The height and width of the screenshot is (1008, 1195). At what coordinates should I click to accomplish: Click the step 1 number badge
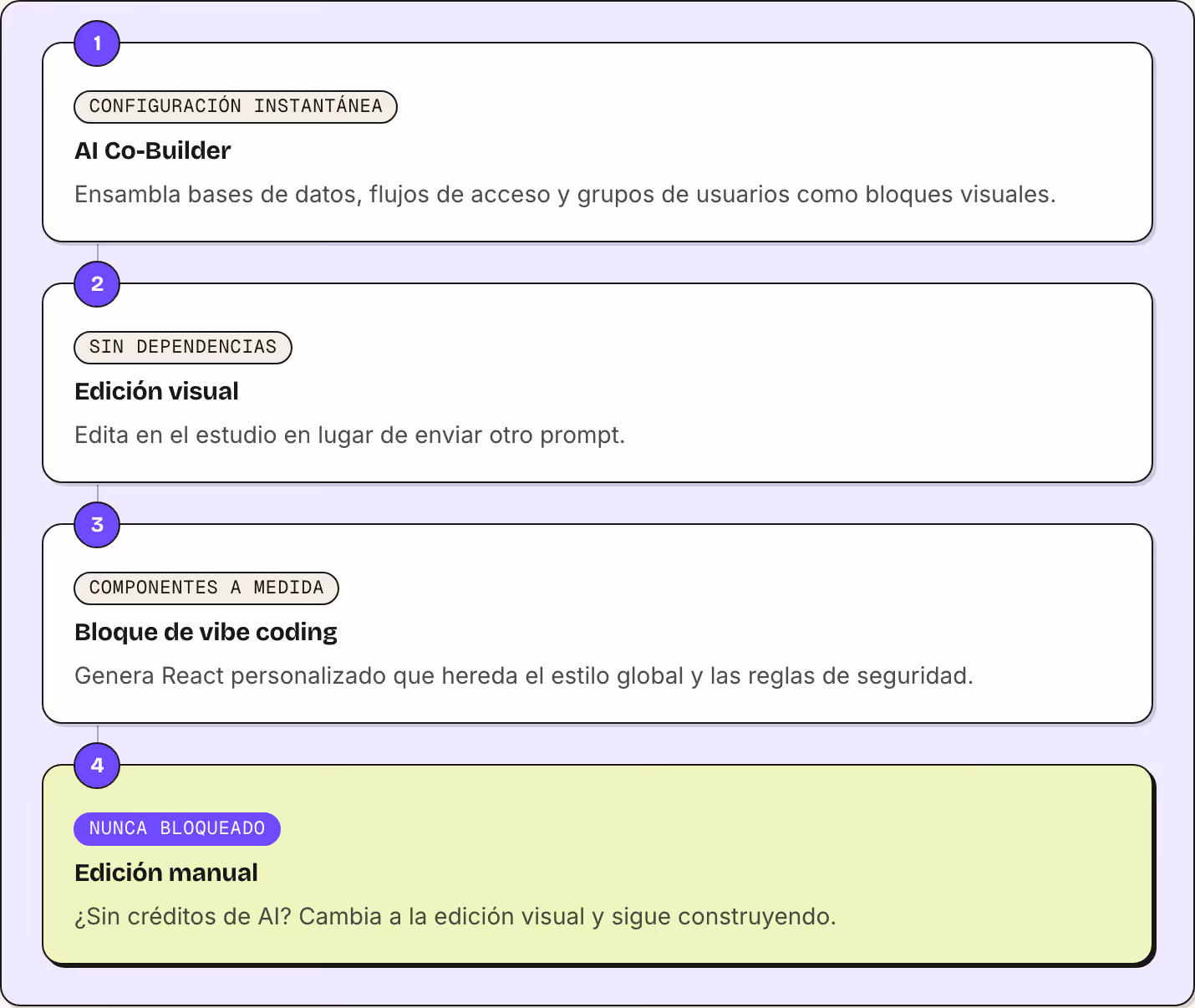(97, 43)
